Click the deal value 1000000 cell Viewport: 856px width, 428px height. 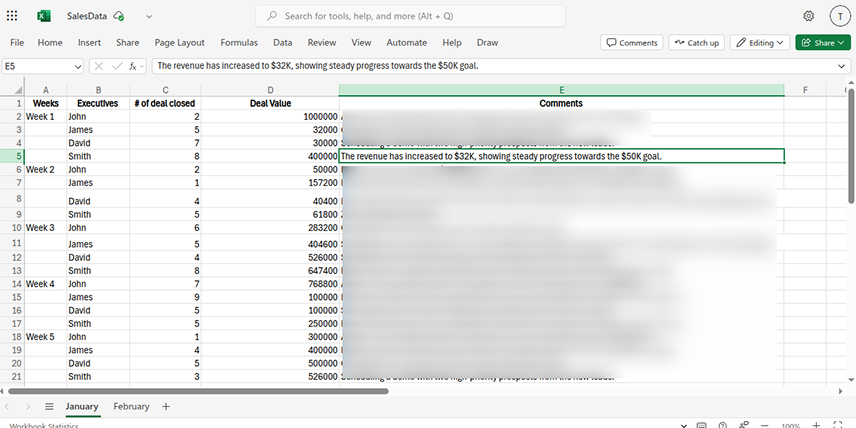[x=270, y=116]
